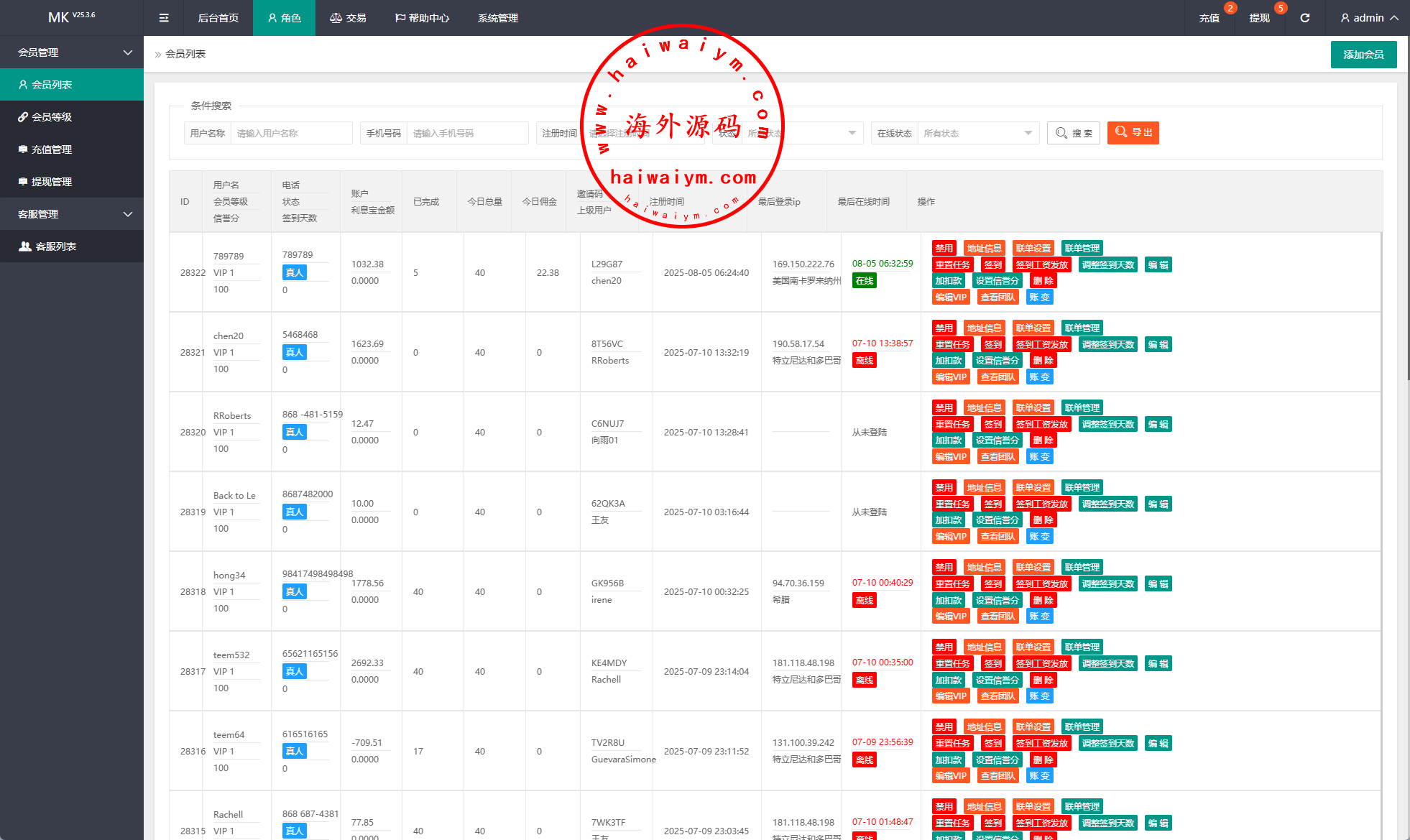Click the orange 导出 button
Screen dimensions: 1410x840
pos(1133,132)
